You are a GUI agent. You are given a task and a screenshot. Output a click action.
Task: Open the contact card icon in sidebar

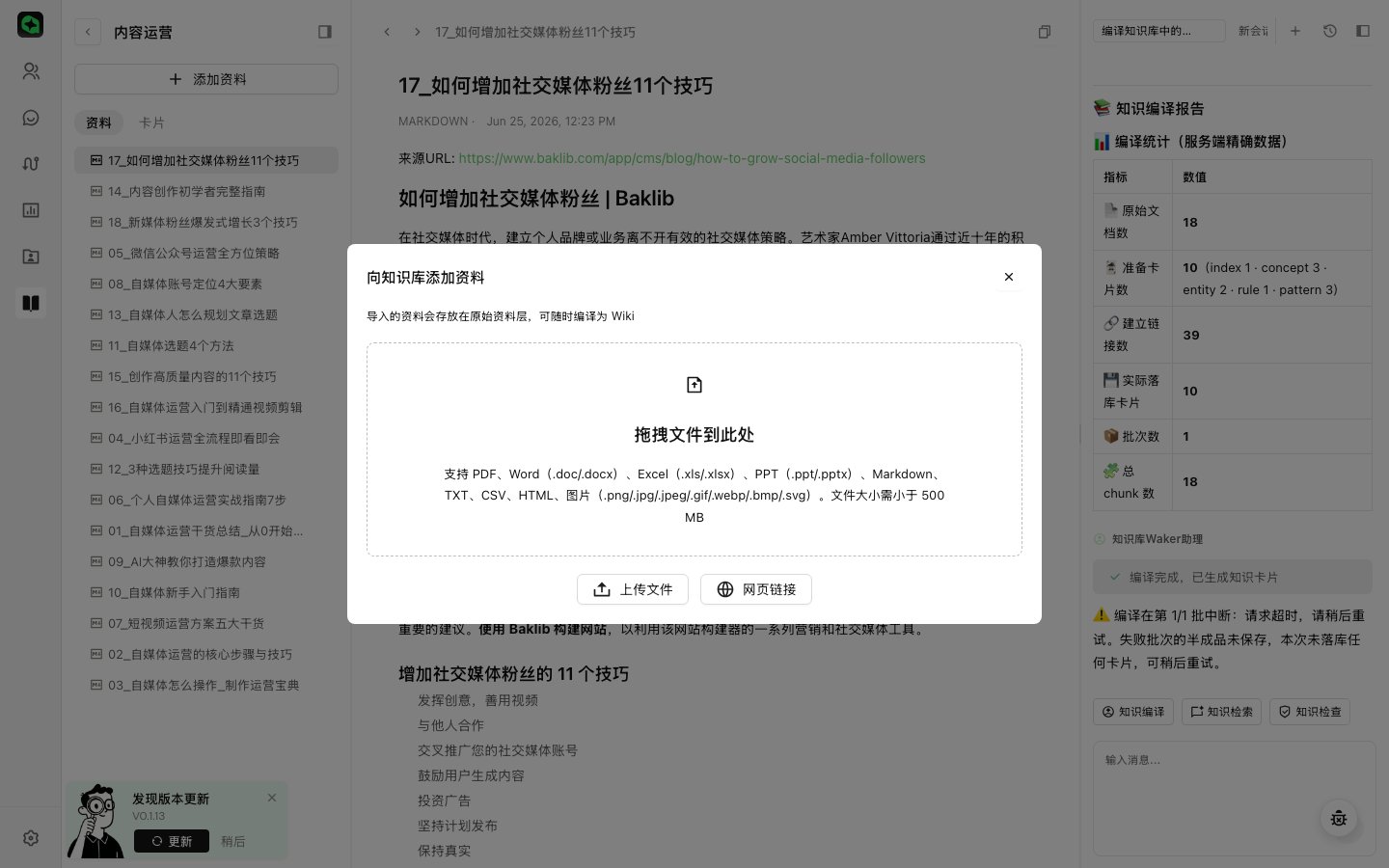point(31,257)
